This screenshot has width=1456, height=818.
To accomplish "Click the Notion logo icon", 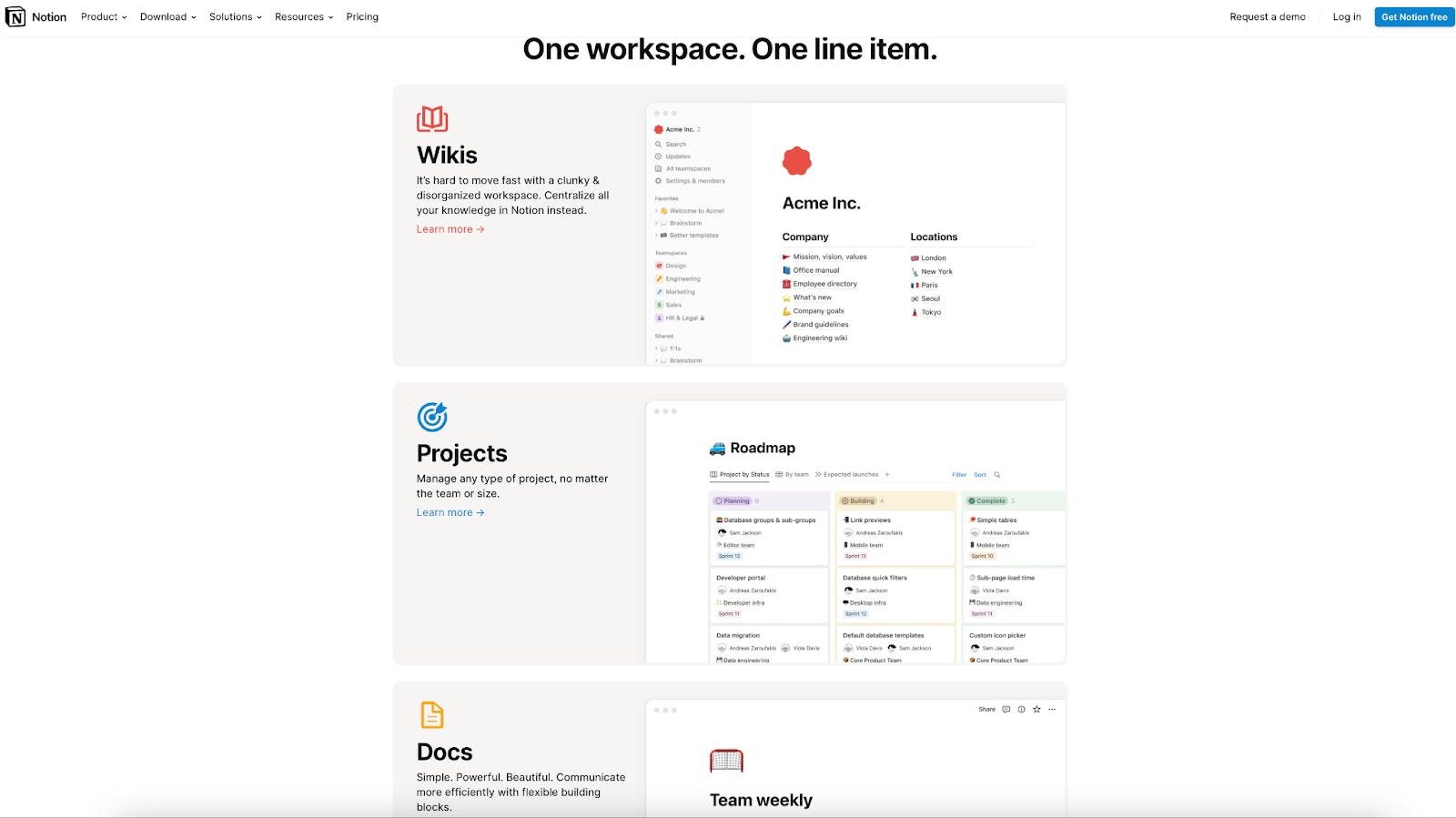I will (x=15, y=16).
